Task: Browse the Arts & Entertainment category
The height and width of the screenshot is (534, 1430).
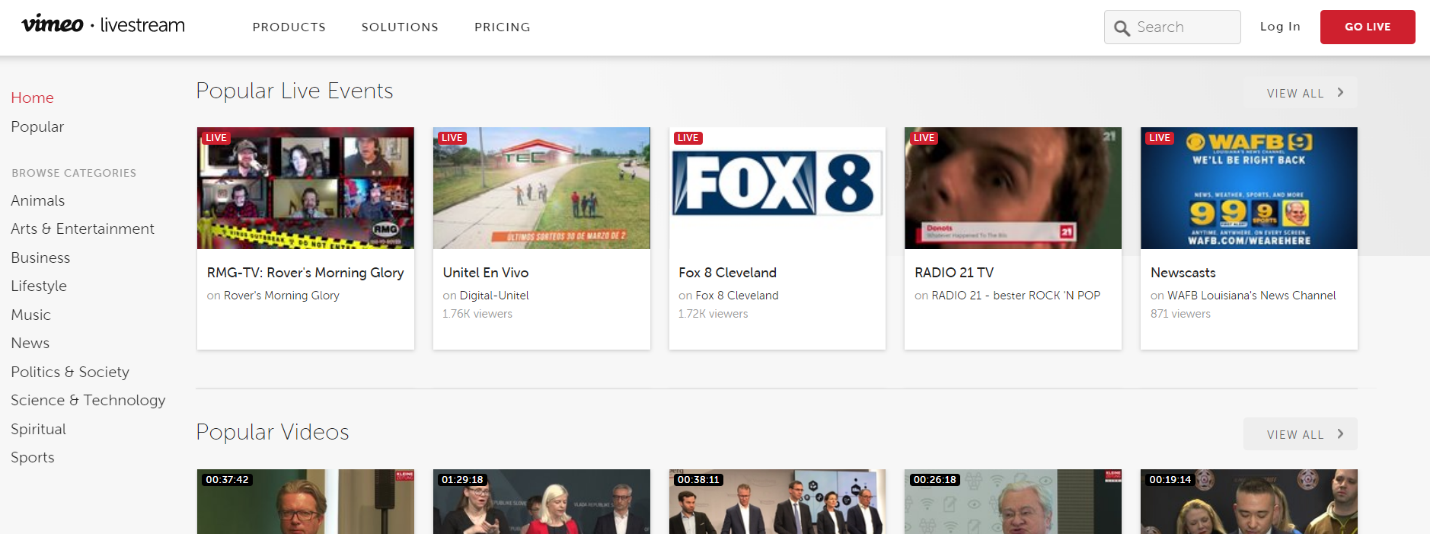Action: point(82,229)
